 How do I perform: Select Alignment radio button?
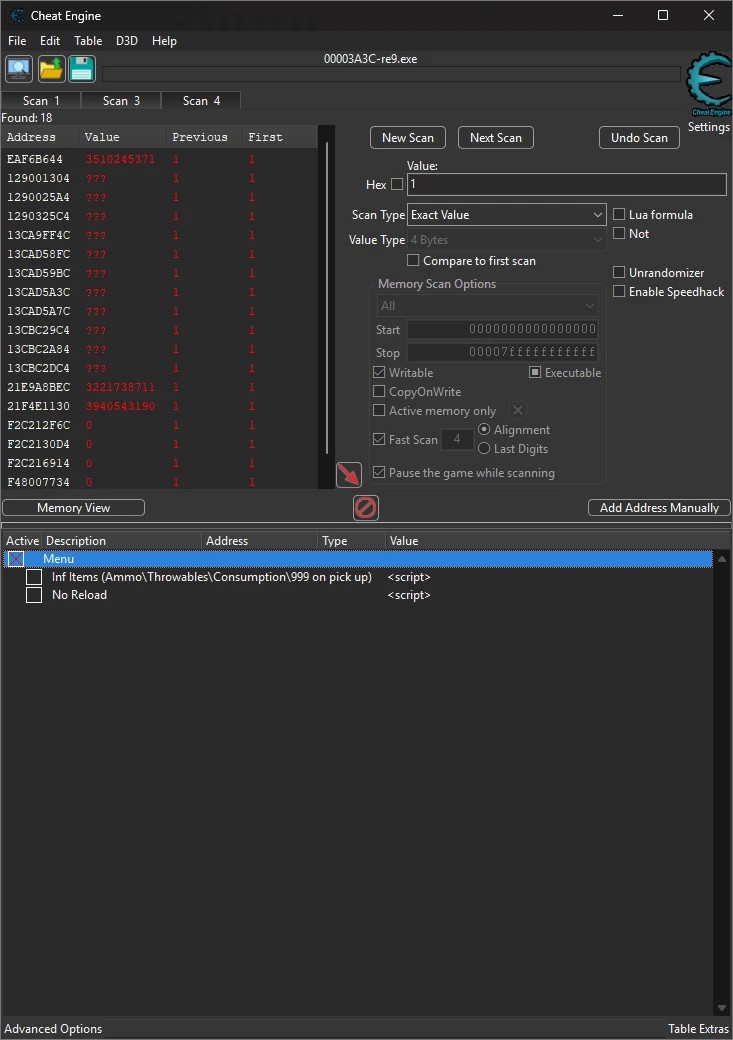tap(484, 430)
